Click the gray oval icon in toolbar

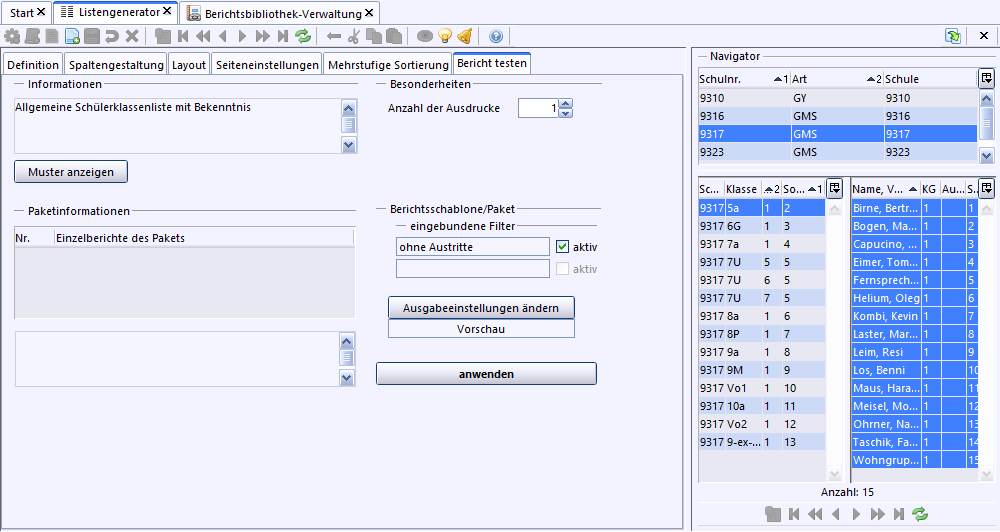tap(425, 36)
